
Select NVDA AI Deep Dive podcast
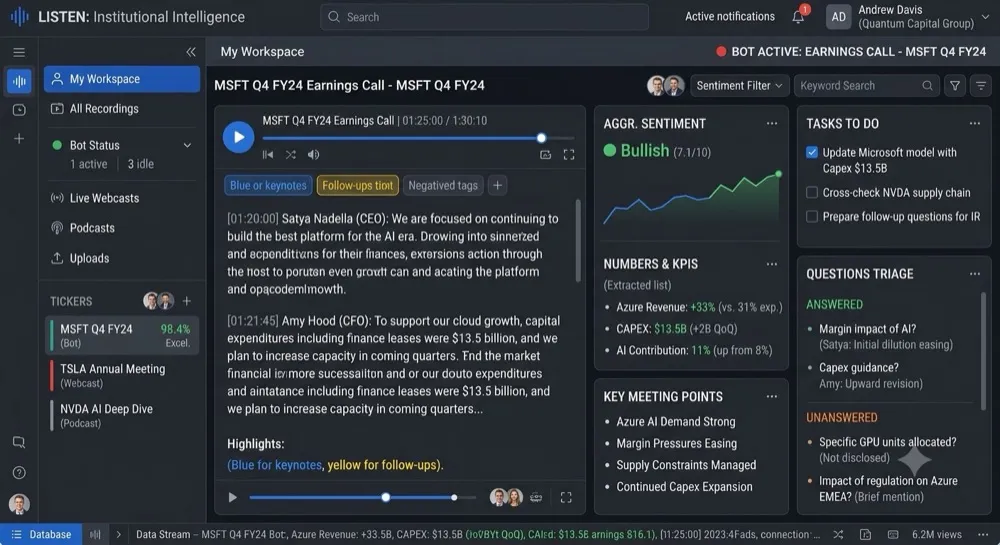[122, 416]
